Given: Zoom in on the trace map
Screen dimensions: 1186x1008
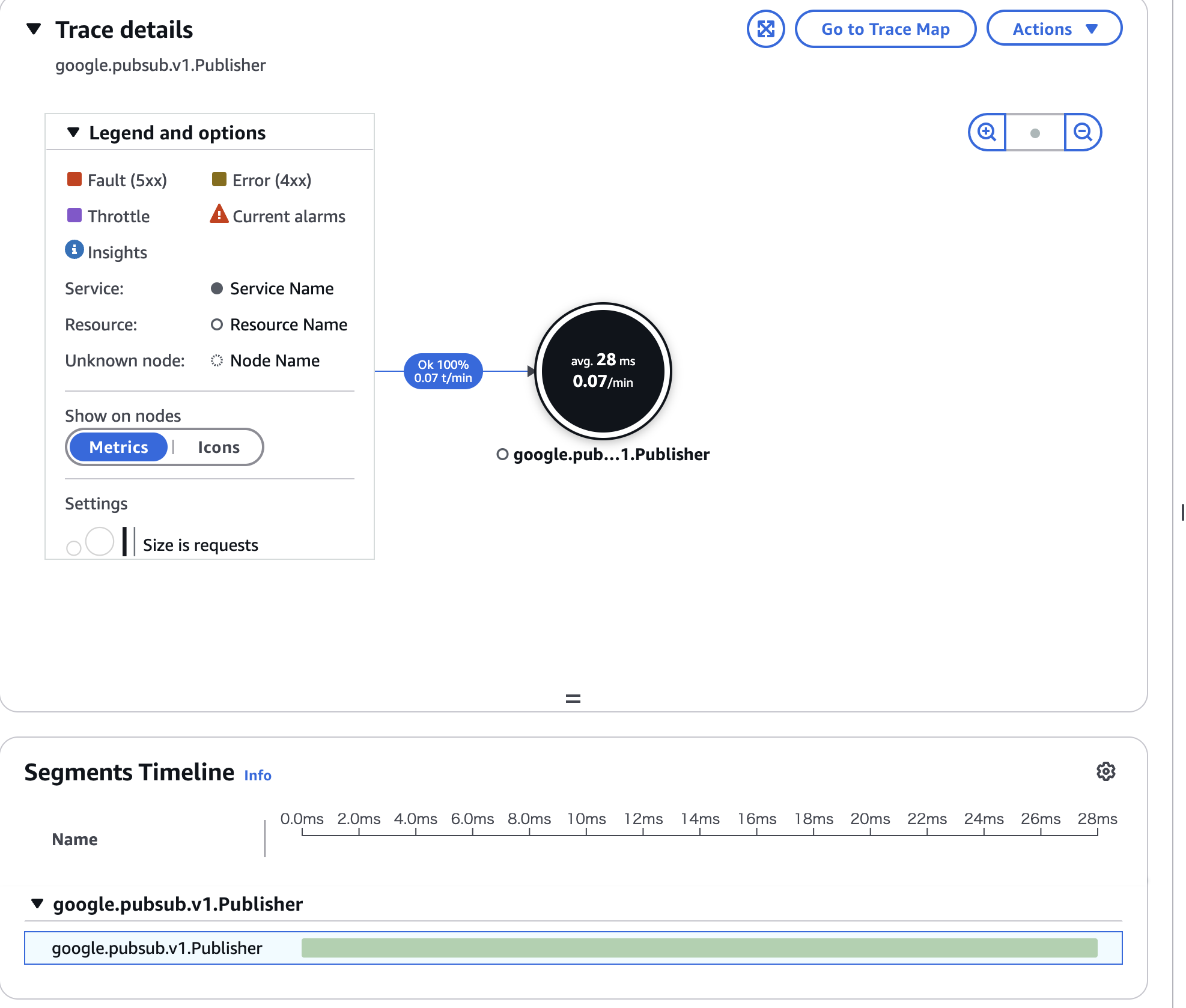Looking at the screenshot, I should click(987, 132).
